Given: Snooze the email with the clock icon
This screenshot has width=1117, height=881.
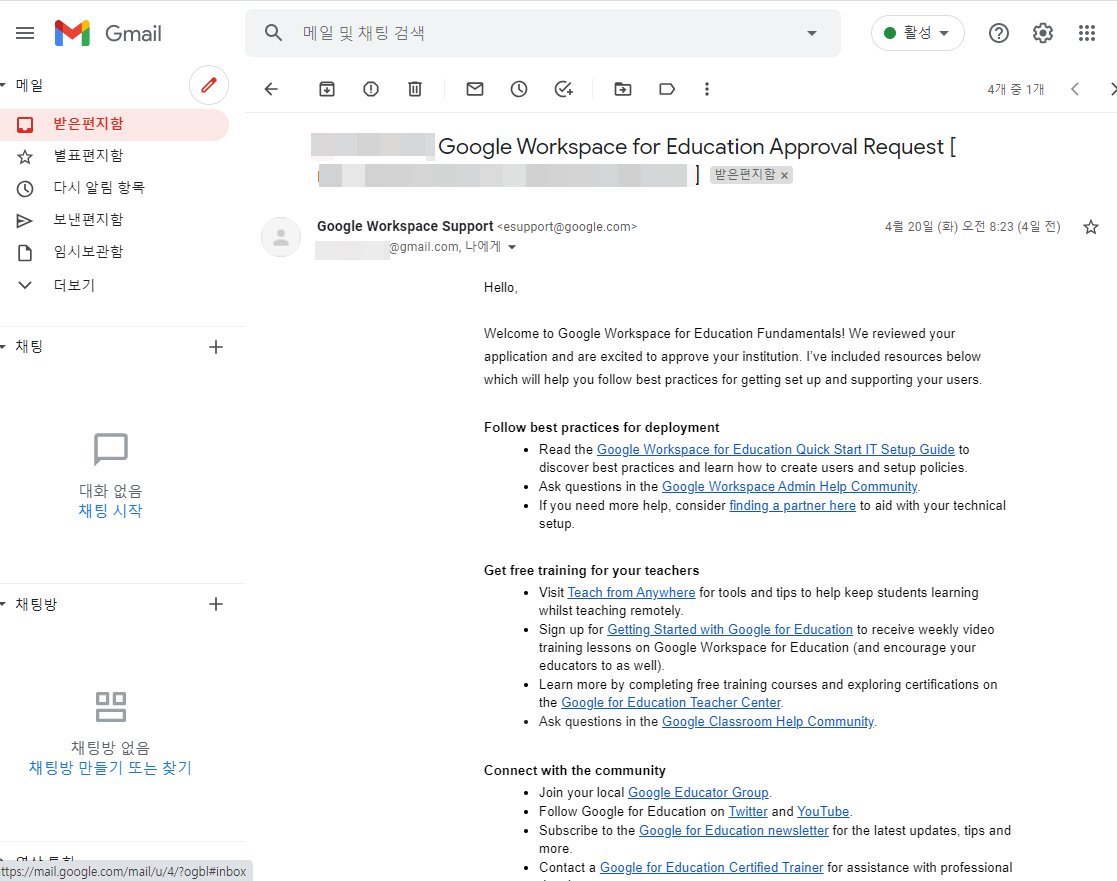Looking at the screenshot, I should point(519,89).
